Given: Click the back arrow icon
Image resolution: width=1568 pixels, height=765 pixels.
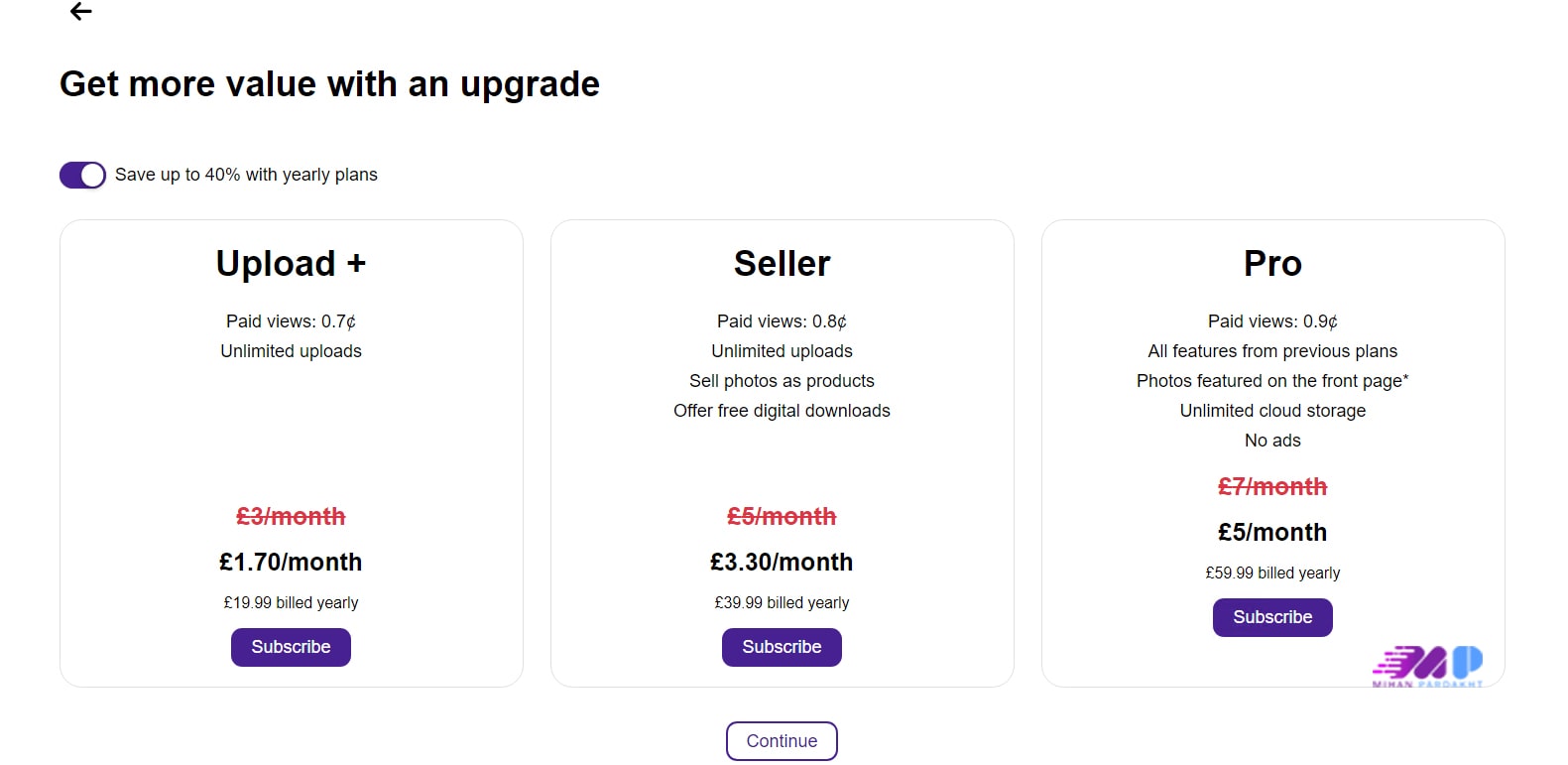Looking at the screenshot, I should [81, 12].
